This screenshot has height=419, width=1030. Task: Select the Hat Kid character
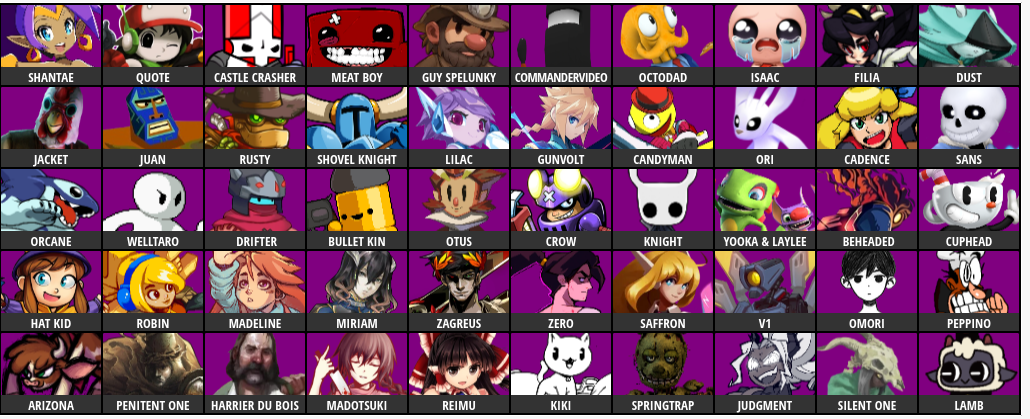(x=51, y=291)
